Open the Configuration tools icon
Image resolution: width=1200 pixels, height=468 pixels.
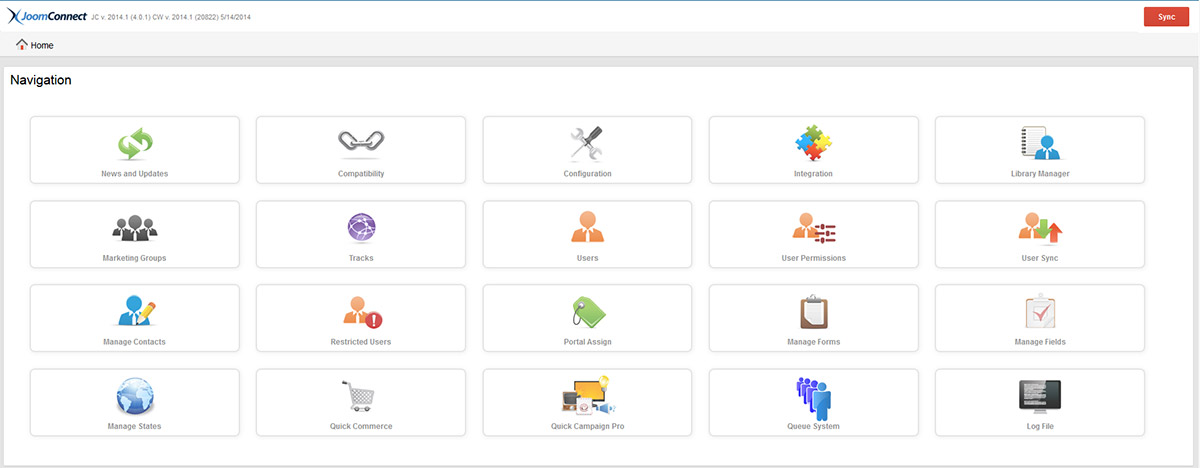(587, 144)
